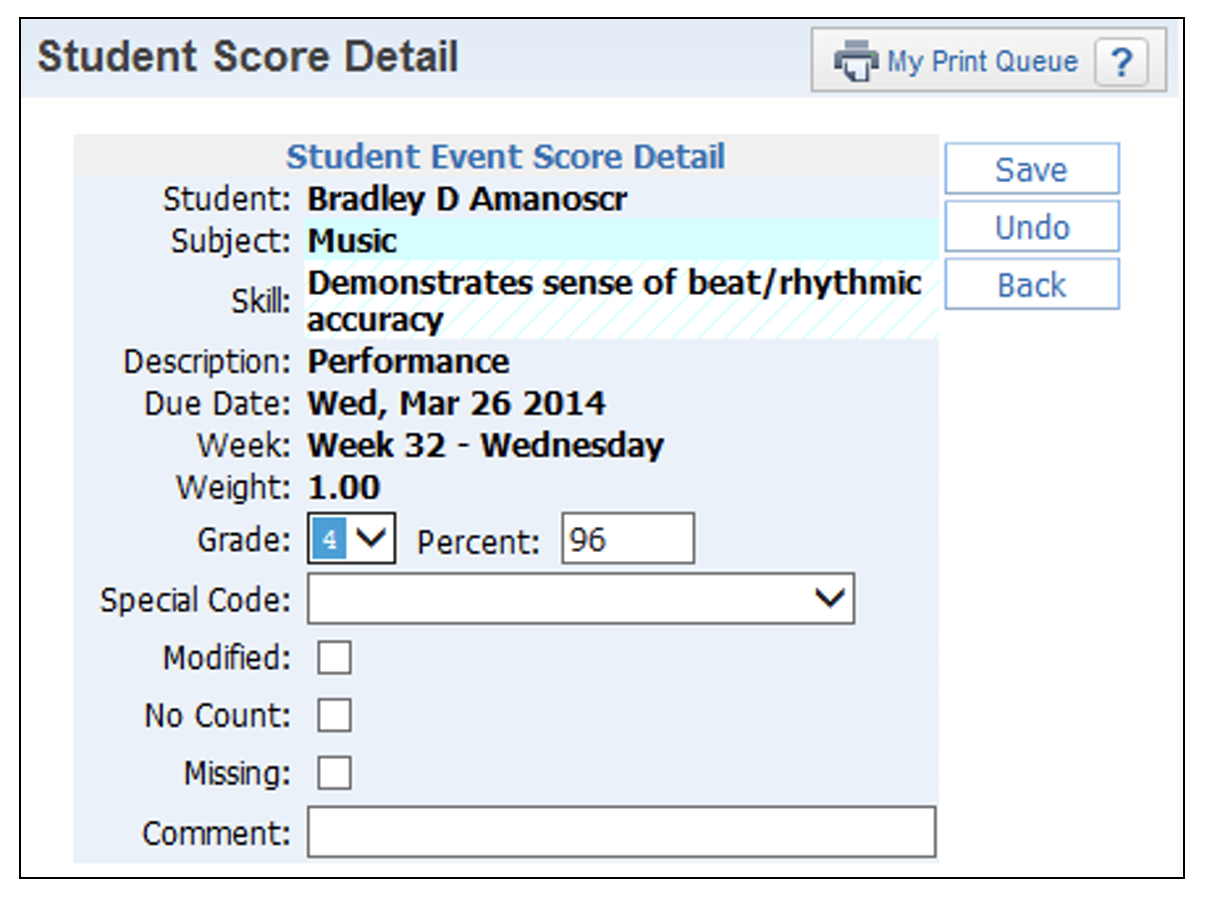The width and height of the screenshot is (1214, 902).
Task: Expand the Special Code dropdown list
Action: click(580, 599)
